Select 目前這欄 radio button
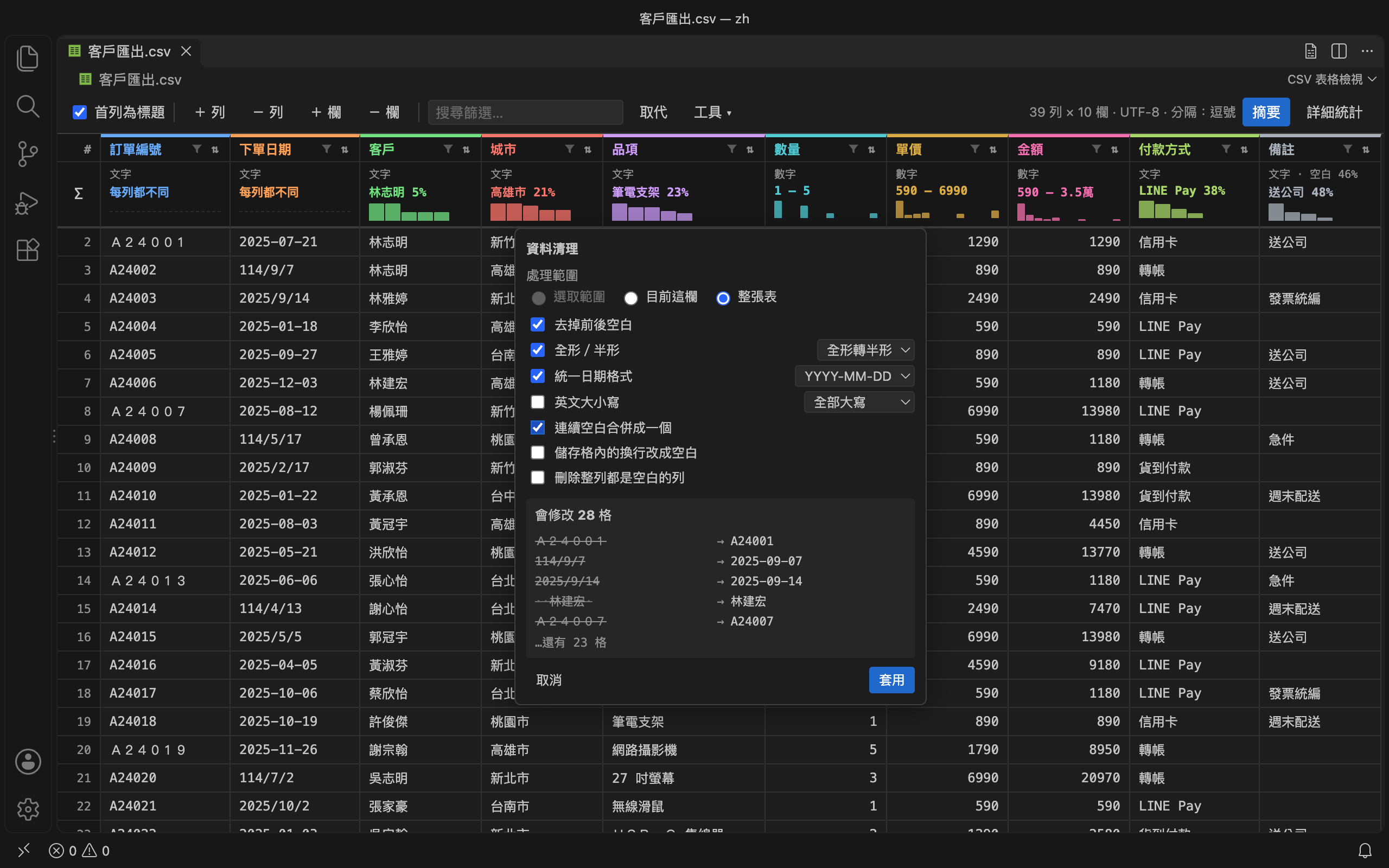The height and width of the screenshot is (868, 1389). tap(631, 297)
